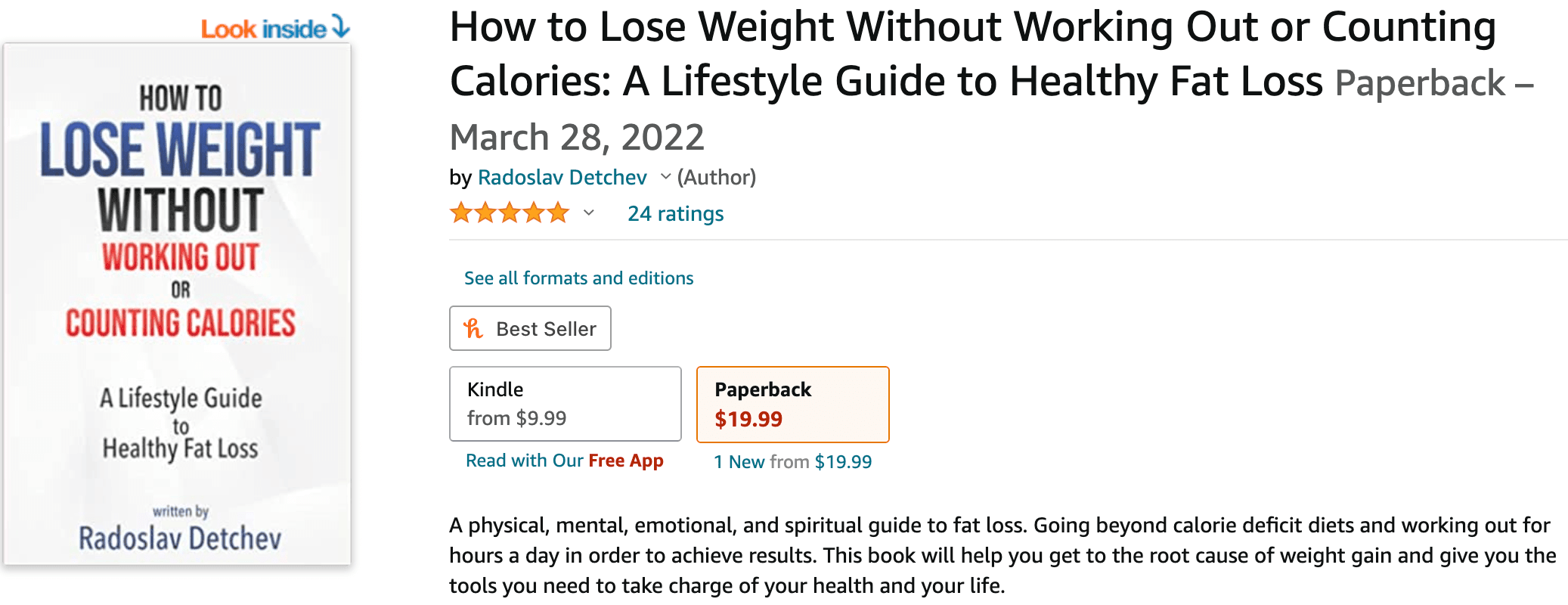Screen dimensions: 1568x605
Task: Open the book cover image
Action: [177, 304]
